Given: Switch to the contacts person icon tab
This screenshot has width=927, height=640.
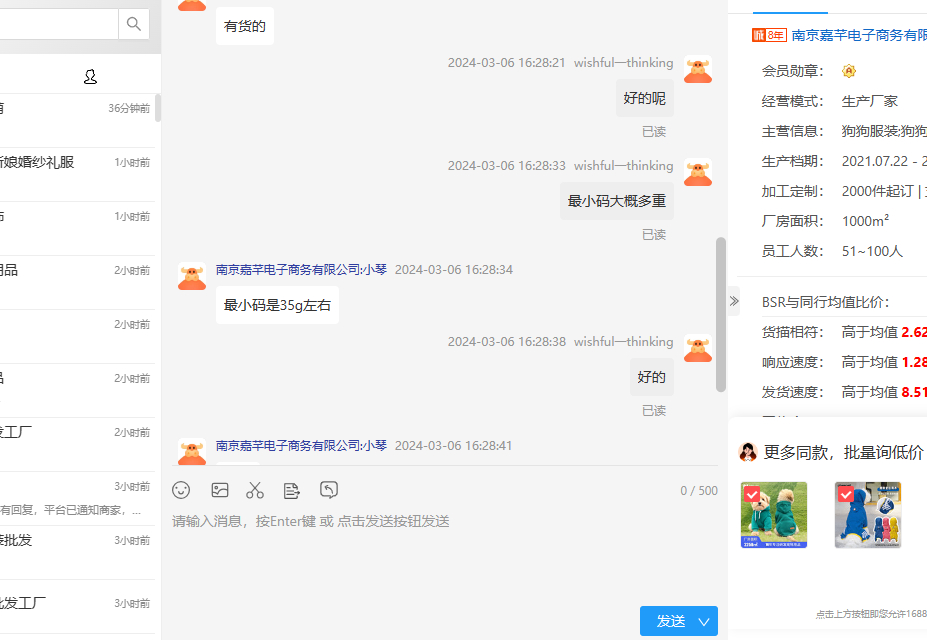Looking at the screenshot, I should pos(91,77).
